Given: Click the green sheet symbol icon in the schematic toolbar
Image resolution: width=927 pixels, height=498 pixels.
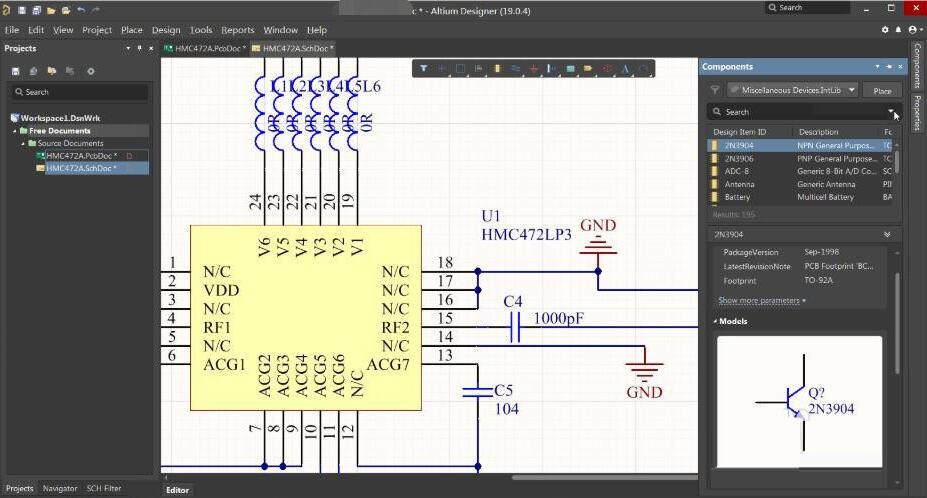Looking at the screenshot, I should click(570, 69).
